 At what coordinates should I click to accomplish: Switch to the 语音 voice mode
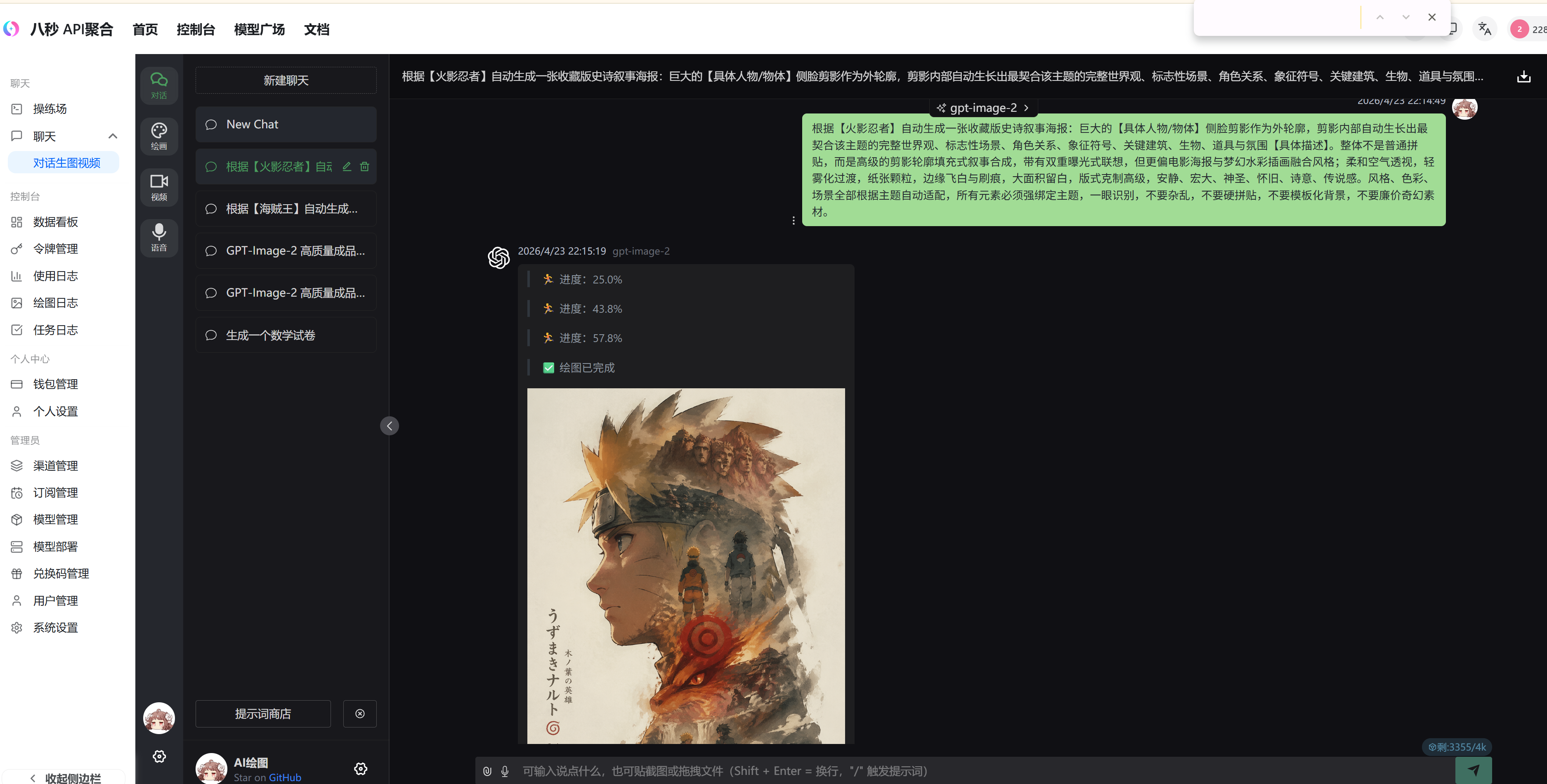[x=159, y=238]
